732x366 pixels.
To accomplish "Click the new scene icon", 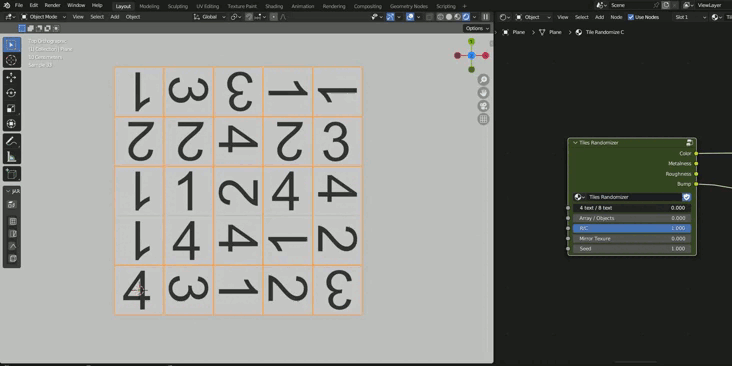I will 666,5.
